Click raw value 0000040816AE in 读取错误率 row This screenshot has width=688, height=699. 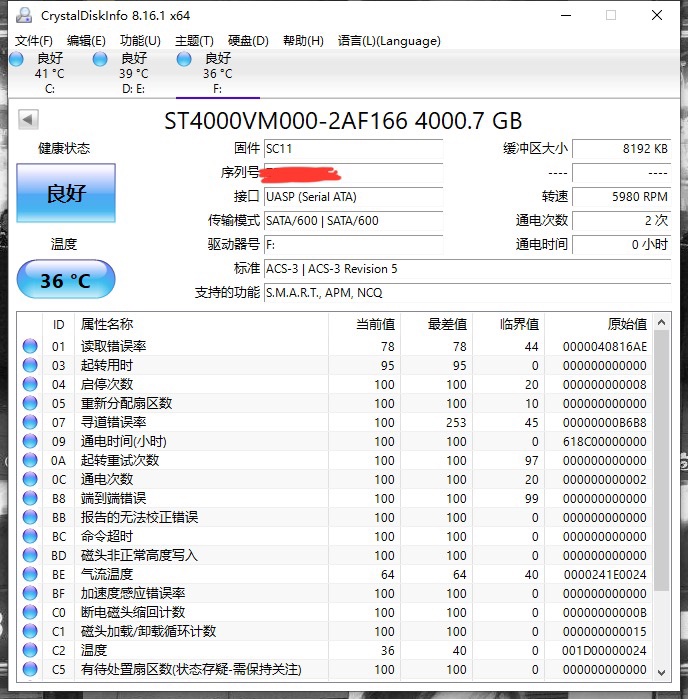point(605,346)
